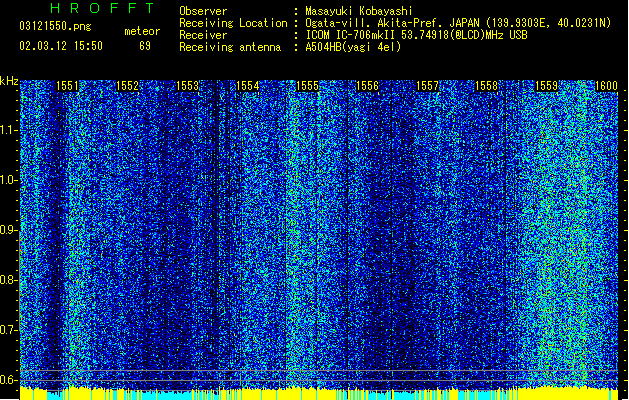The image size is (629, 400).
Task: Click the 1553 time marker
Action: tap(187, 86)
